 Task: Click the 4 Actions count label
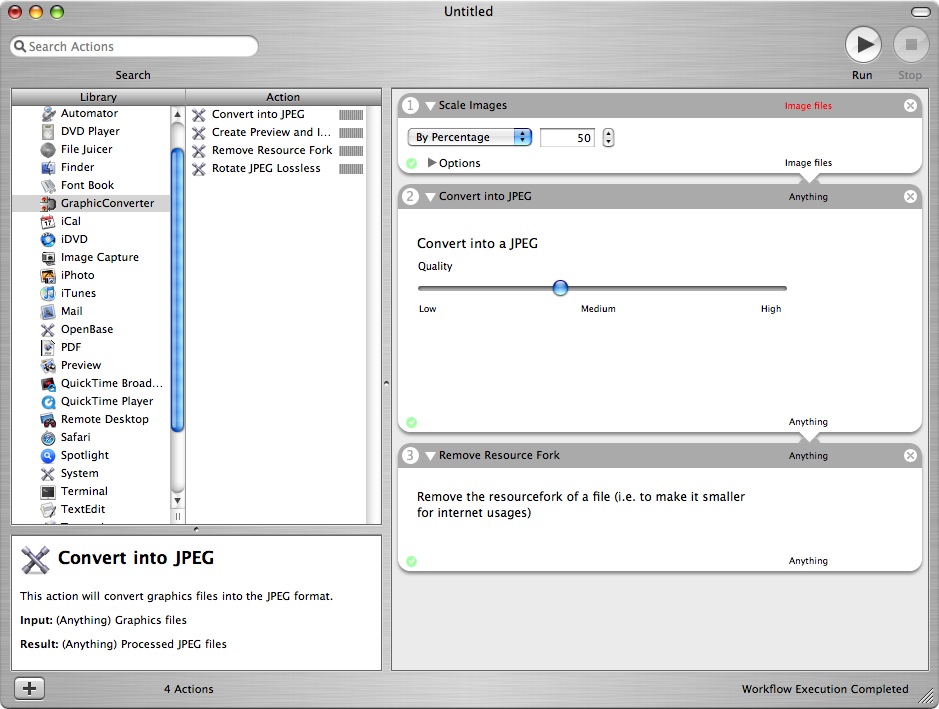click(x=189, y=689)
